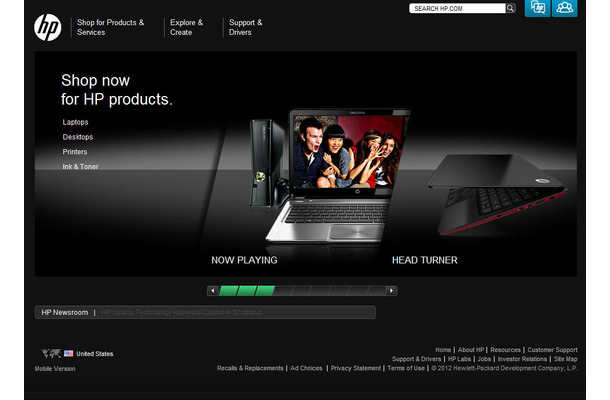The width and height of the screenshot is (610, 400).
Task: Click the United States flag icon
Action: (x=68, y=353)
